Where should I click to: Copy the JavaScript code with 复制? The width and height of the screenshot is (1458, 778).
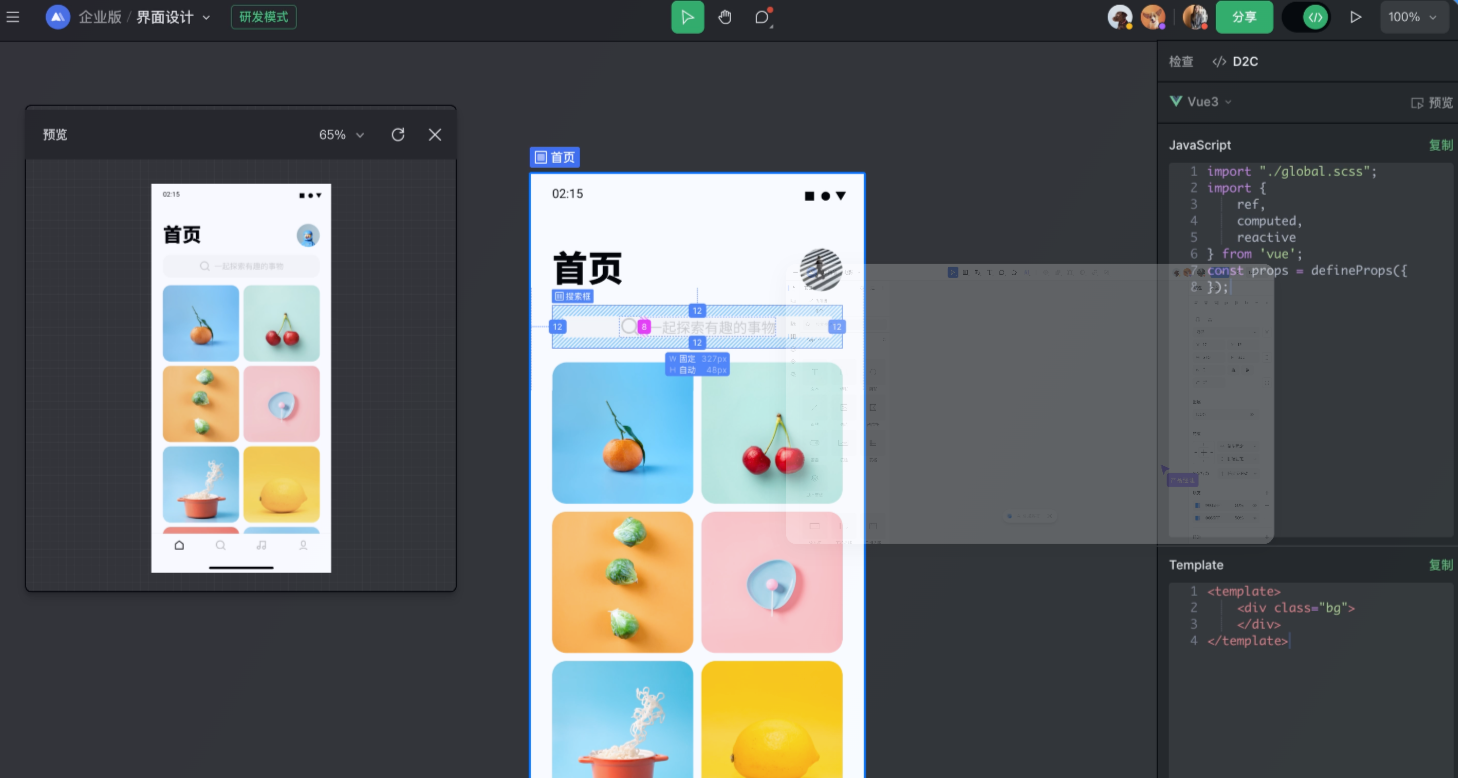pos(1441,145)
